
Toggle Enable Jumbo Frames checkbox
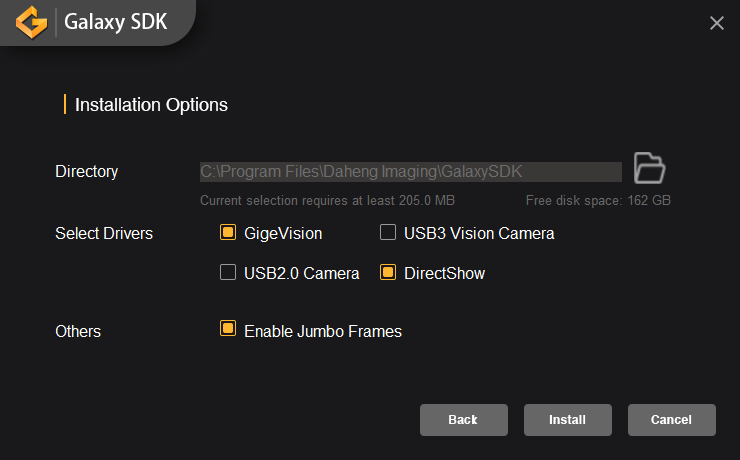pos(228,330)
